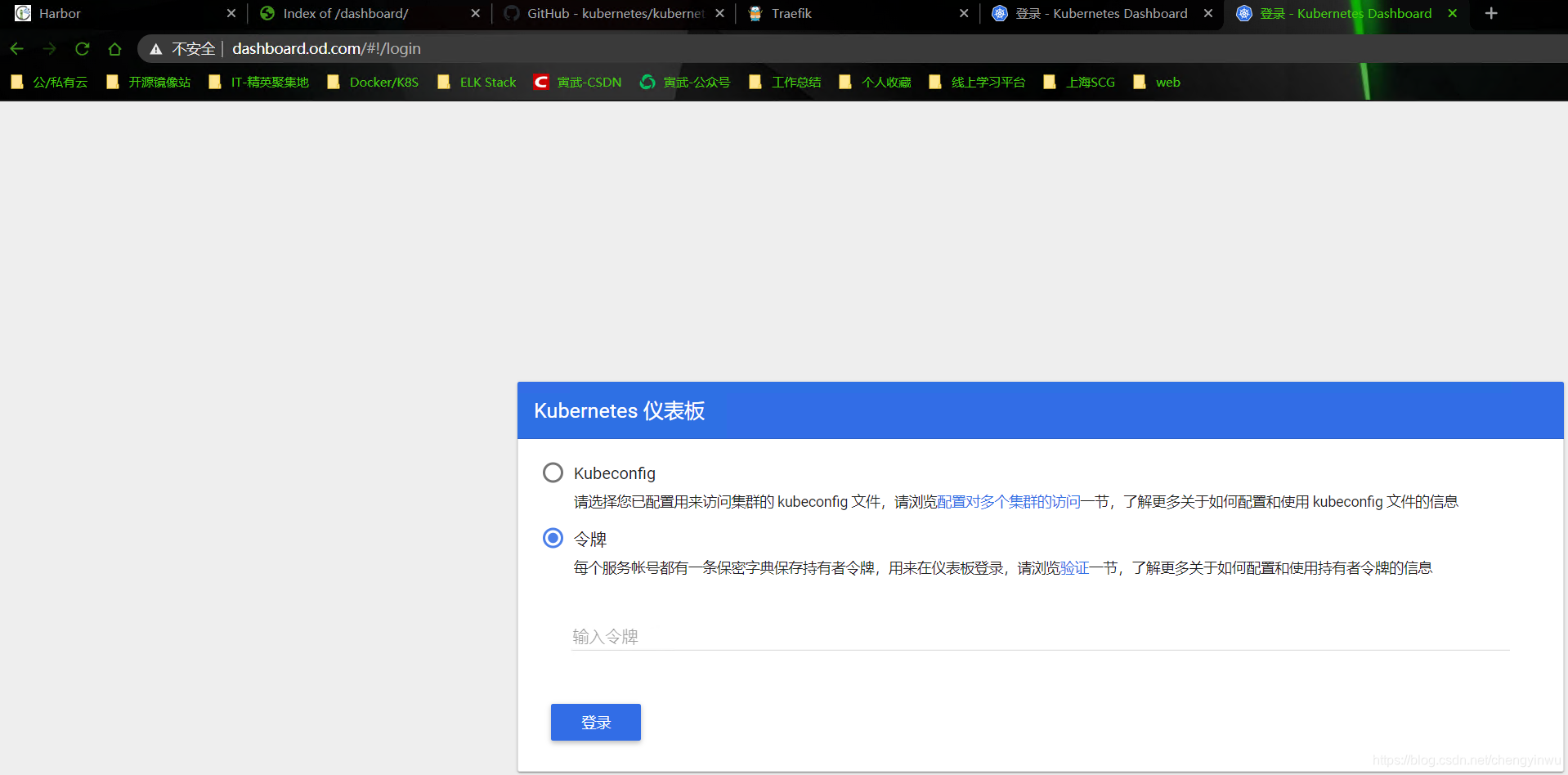Open a new browser tab
The width and height of the screenshot is (1568, 775).
[x=1491, y=13]
